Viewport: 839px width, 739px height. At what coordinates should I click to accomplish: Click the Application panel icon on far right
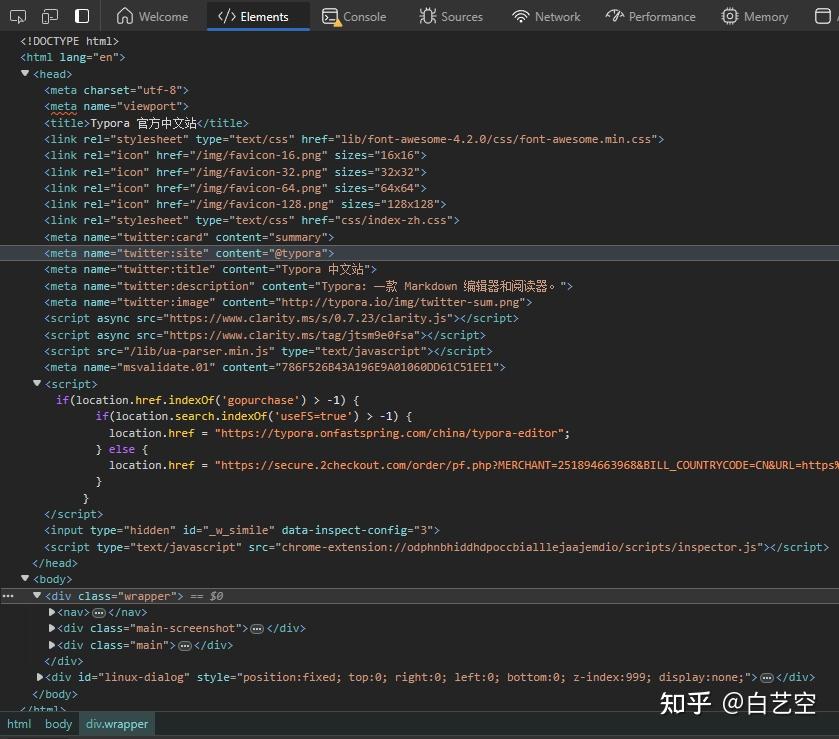tap(822, 16)
